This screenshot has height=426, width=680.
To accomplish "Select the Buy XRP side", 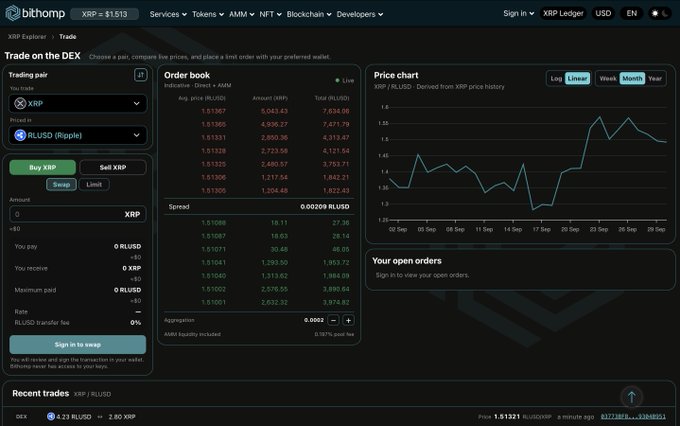I will [x=42, y=167].
